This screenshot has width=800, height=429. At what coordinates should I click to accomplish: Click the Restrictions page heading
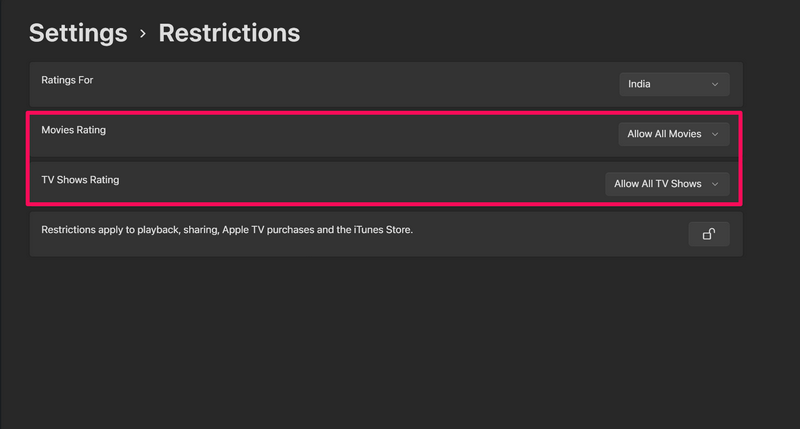click(x=229, y=32)
